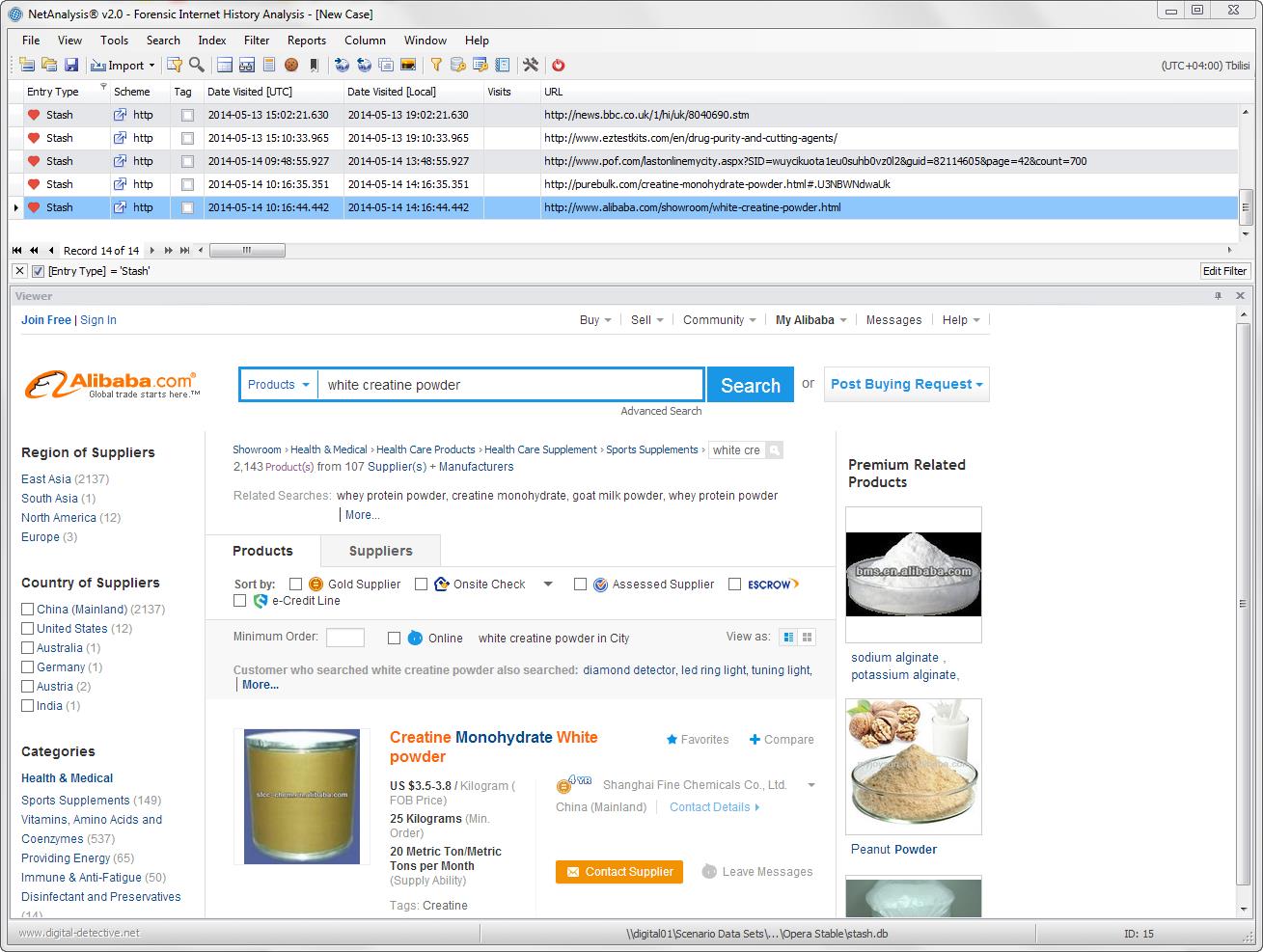Tick Tag checkbox for news.bbc.co.uk row
Image resolution: width=1263 pixels, height=952 pixels.
pyautogui.click(x=187, y=115)
